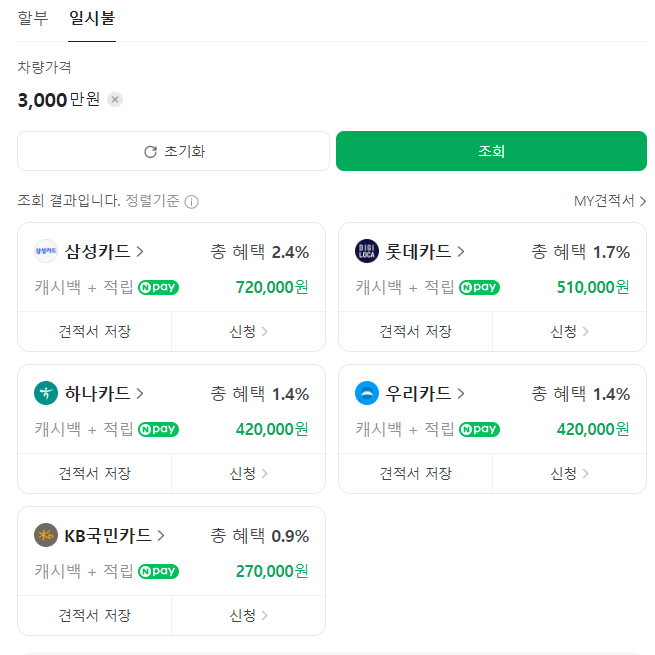655x655 pixels.
Task: Expand 롯데카드 details chevron
Action: (461, 252)
